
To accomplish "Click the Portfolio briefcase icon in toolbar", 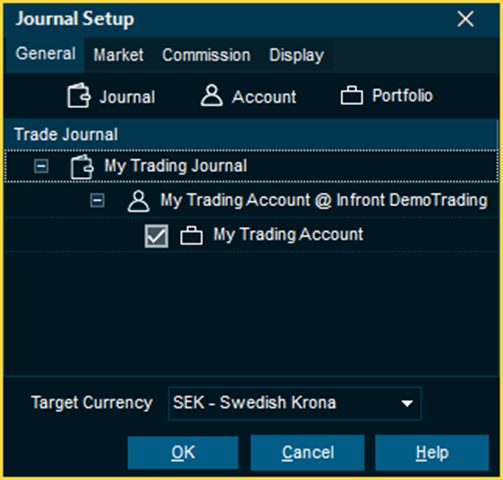I will 351,95.
